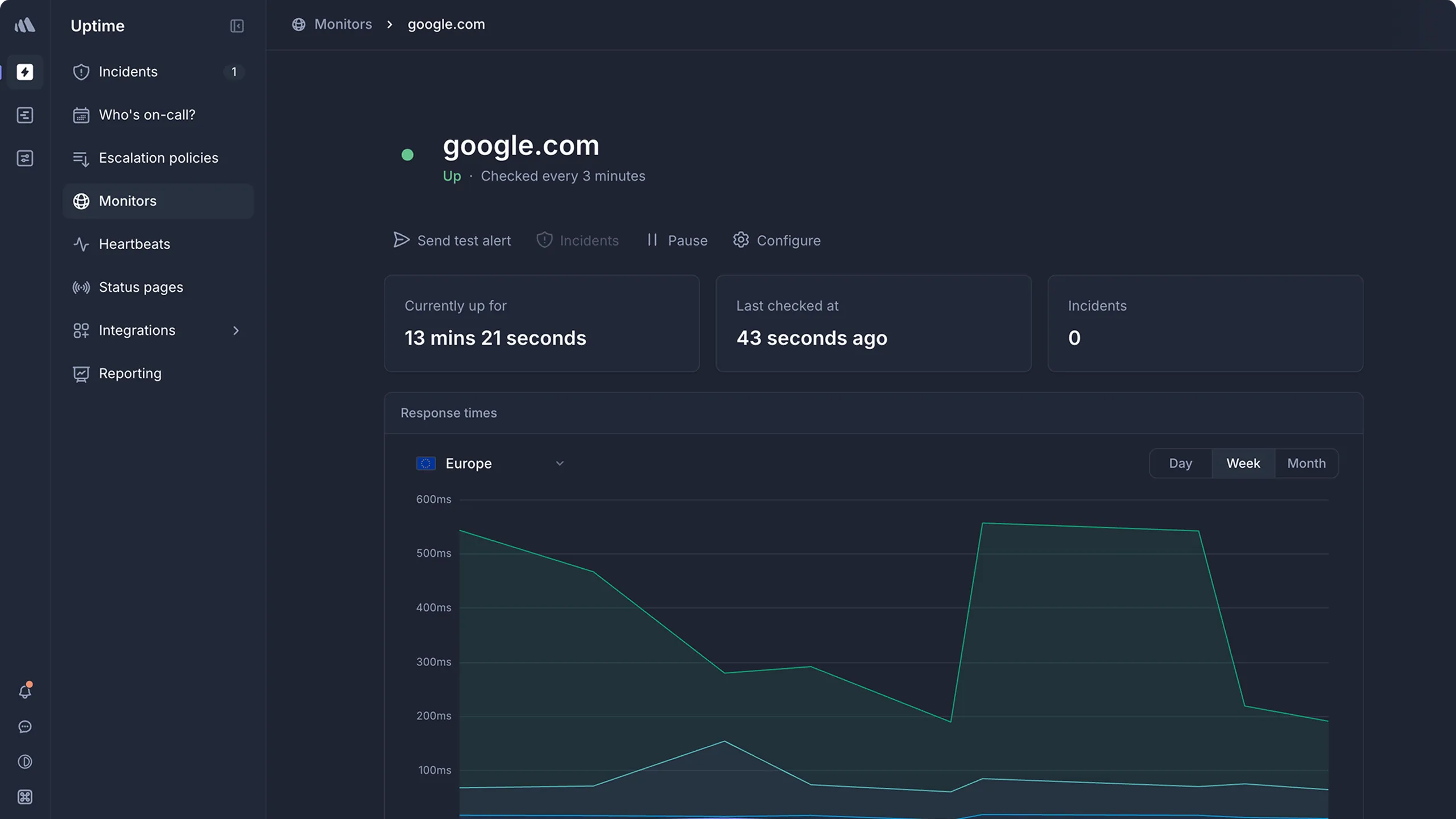
Task: Open Who's on-call? page
Action: [x=158, y=115]
